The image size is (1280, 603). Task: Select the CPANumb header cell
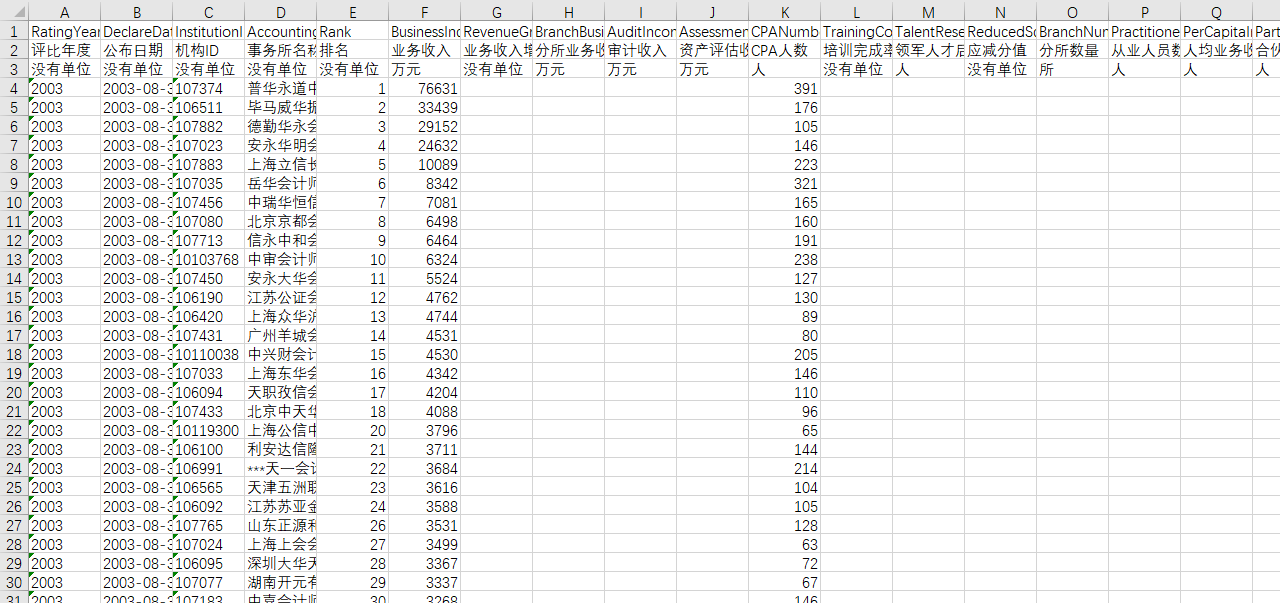(785, 31)
